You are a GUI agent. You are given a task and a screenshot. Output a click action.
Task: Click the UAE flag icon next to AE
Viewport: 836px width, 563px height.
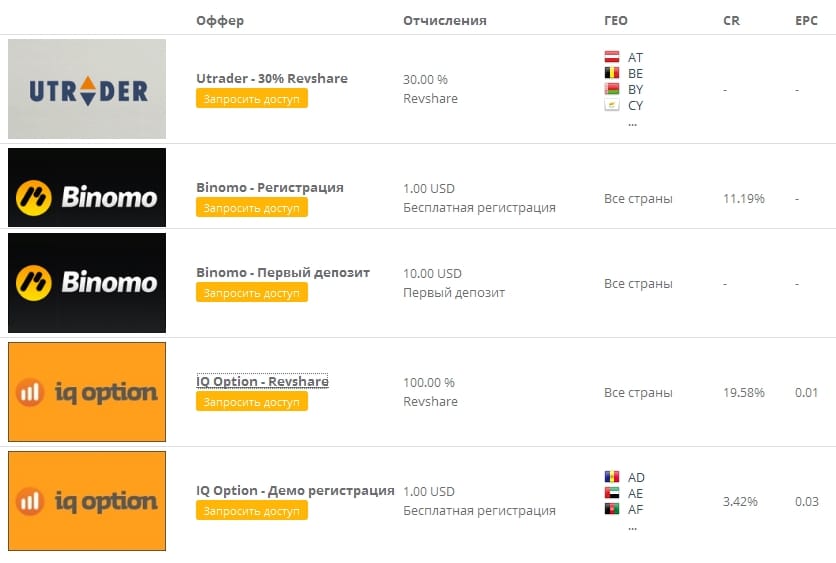click(x=612, y=493)
